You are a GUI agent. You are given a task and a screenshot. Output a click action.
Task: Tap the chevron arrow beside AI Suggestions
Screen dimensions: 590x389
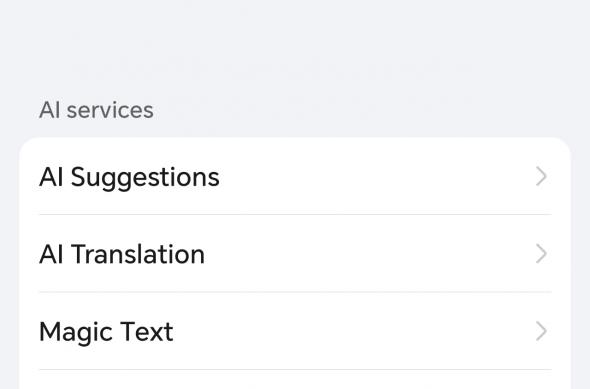[x=541, y=176]
